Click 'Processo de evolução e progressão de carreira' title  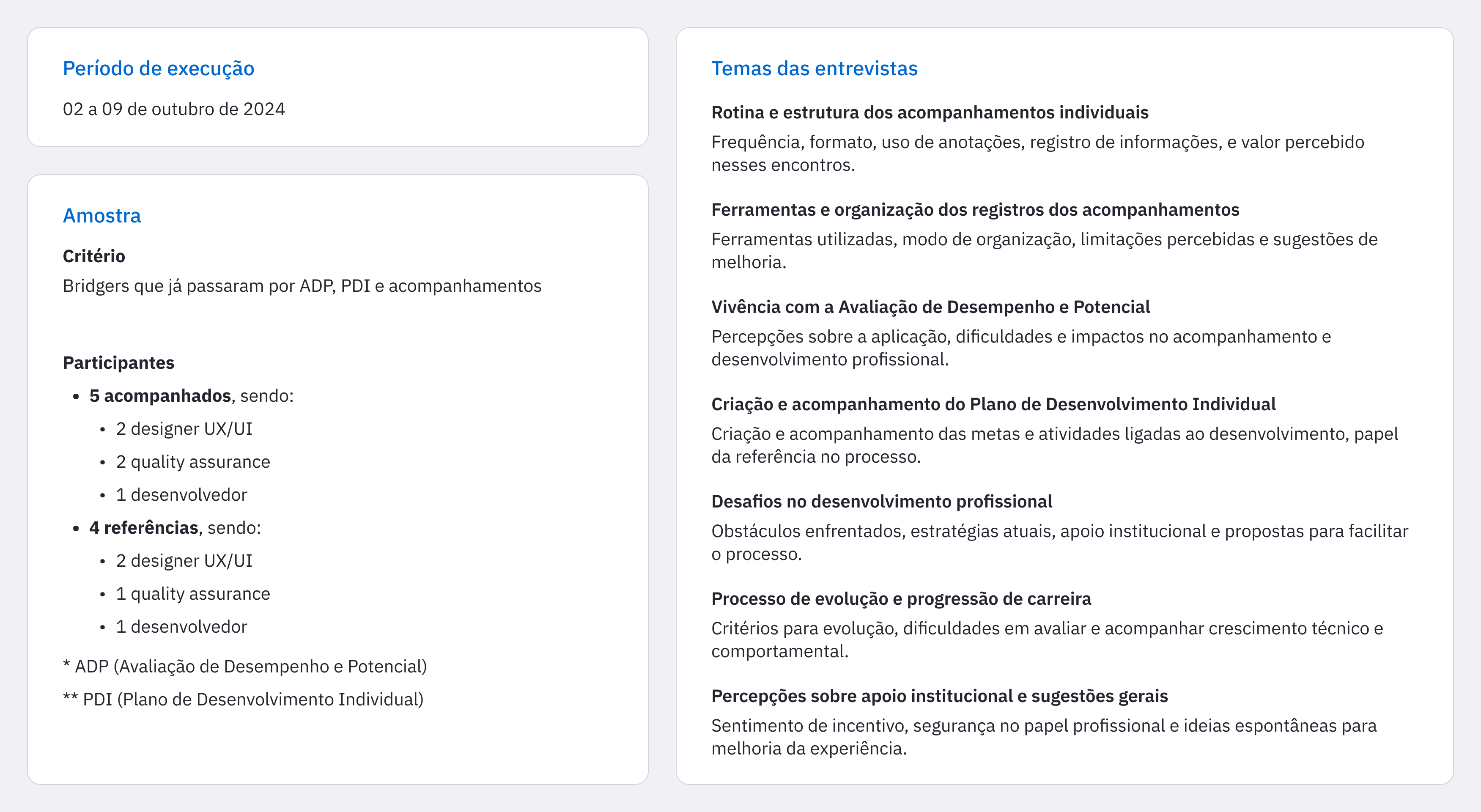901,599
